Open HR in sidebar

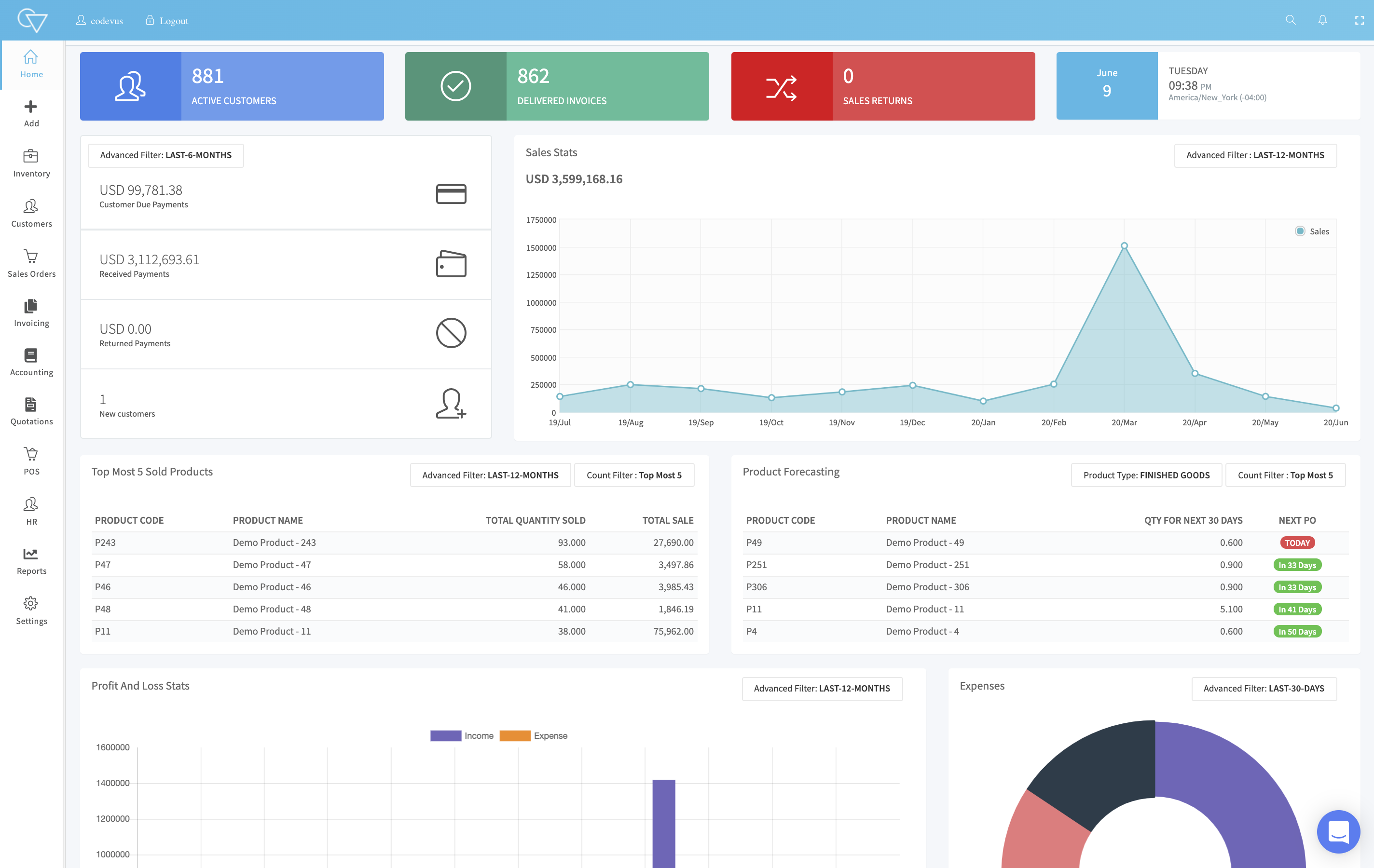[x=31, y=512]
